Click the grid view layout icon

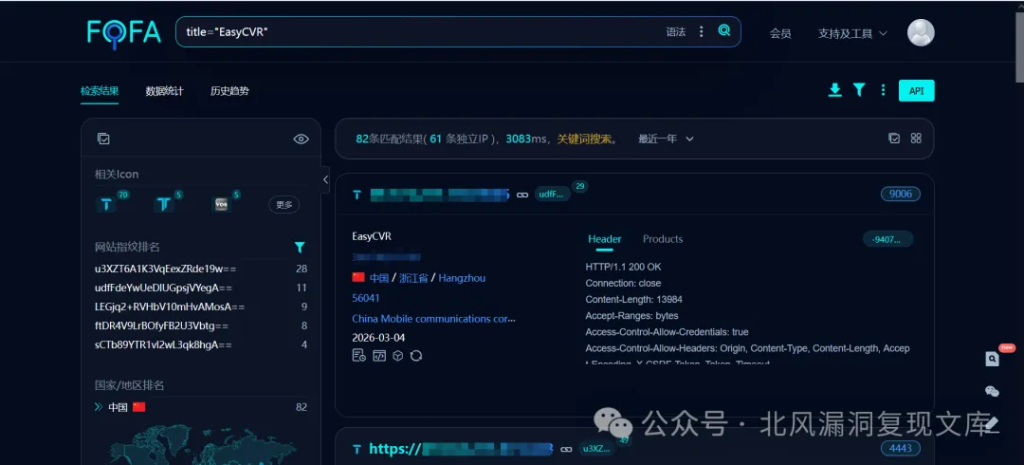pos(915,139)
